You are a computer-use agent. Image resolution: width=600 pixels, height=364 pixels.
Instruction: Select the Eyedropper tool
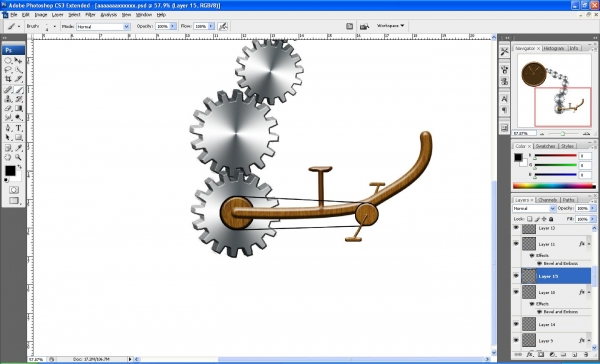(19, 148)
